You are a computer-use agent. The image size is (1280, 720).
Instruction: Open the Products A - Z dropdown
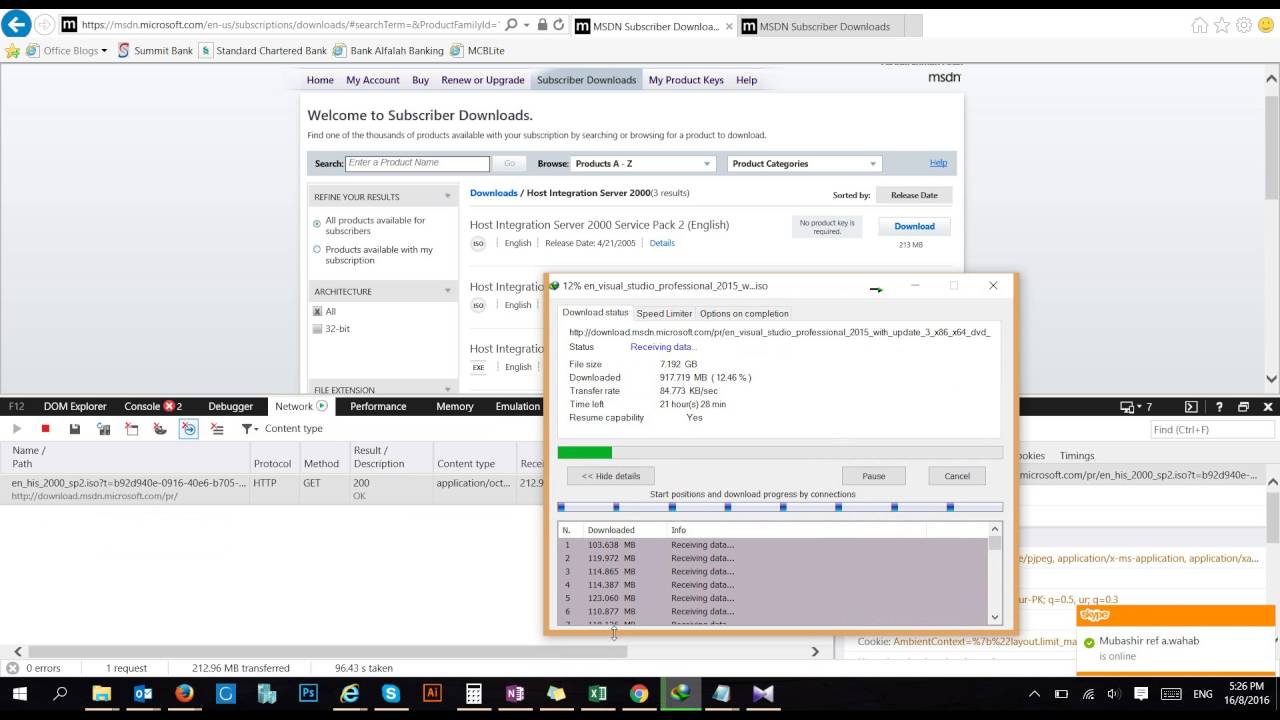point(643,164)
